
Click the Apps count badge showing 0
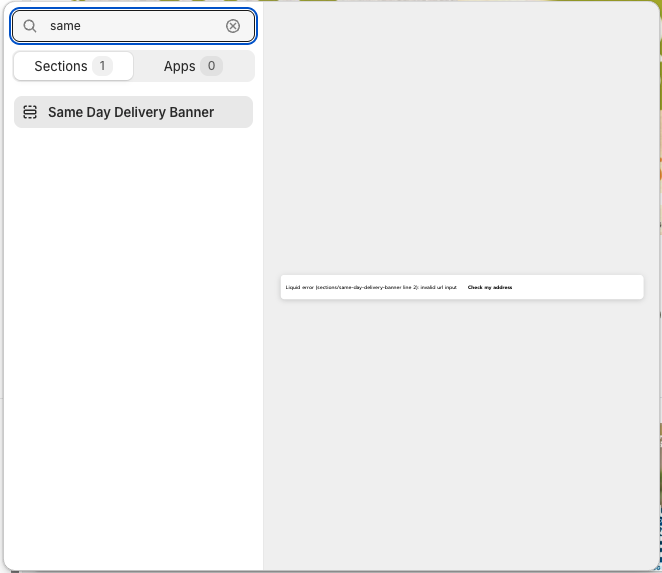click(x=210, y=66)
